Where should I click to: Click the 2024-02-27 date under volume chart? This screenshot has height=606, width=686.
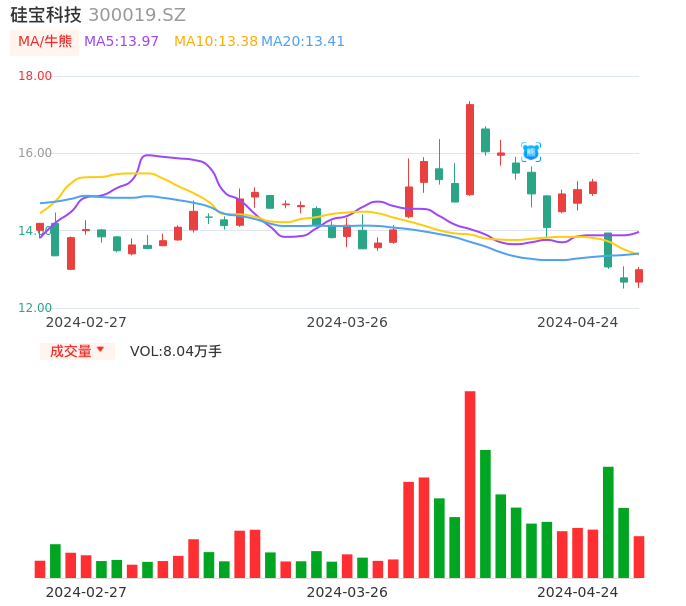click(86, 592)
